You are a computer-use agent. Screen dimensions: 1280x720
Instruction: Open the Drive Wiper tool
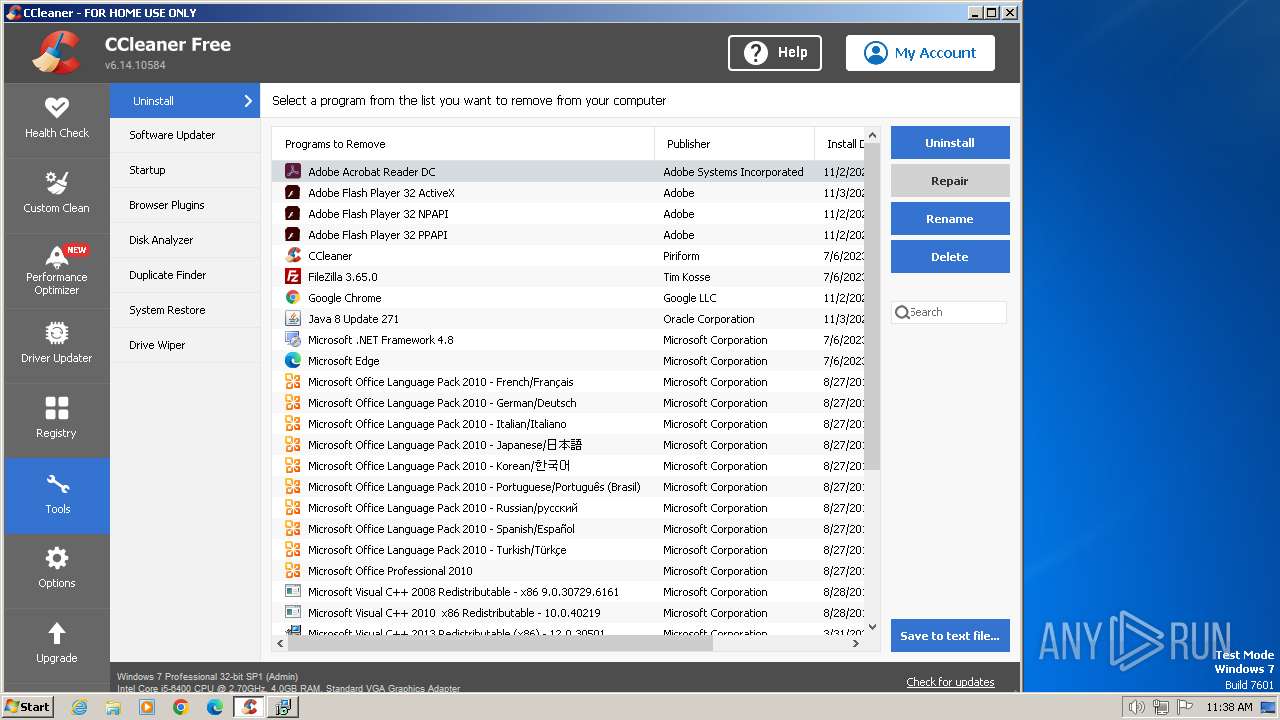tap(185, 345)
